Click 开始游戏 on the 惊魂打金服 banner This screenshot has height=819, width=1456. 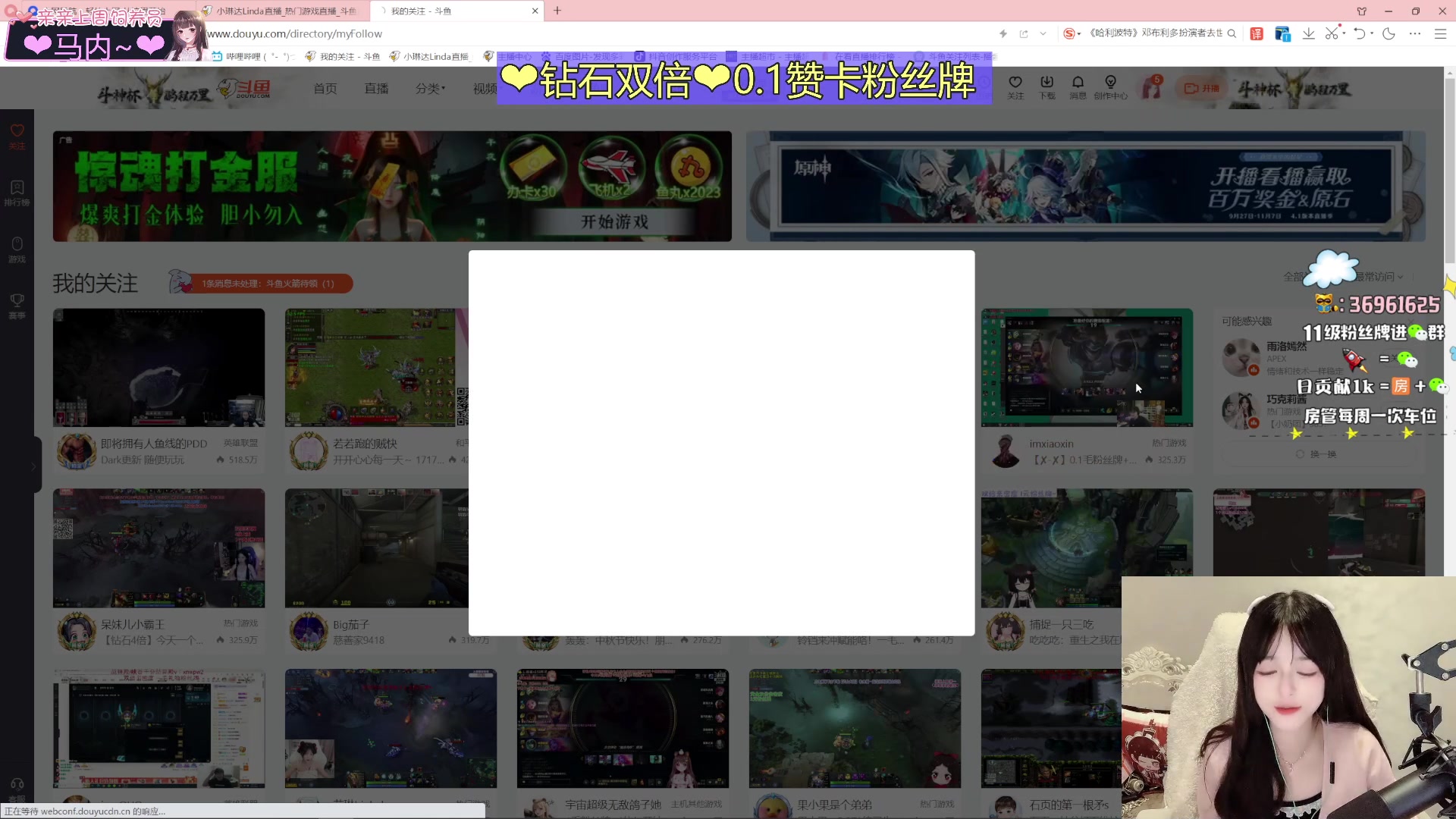point(614,221)
